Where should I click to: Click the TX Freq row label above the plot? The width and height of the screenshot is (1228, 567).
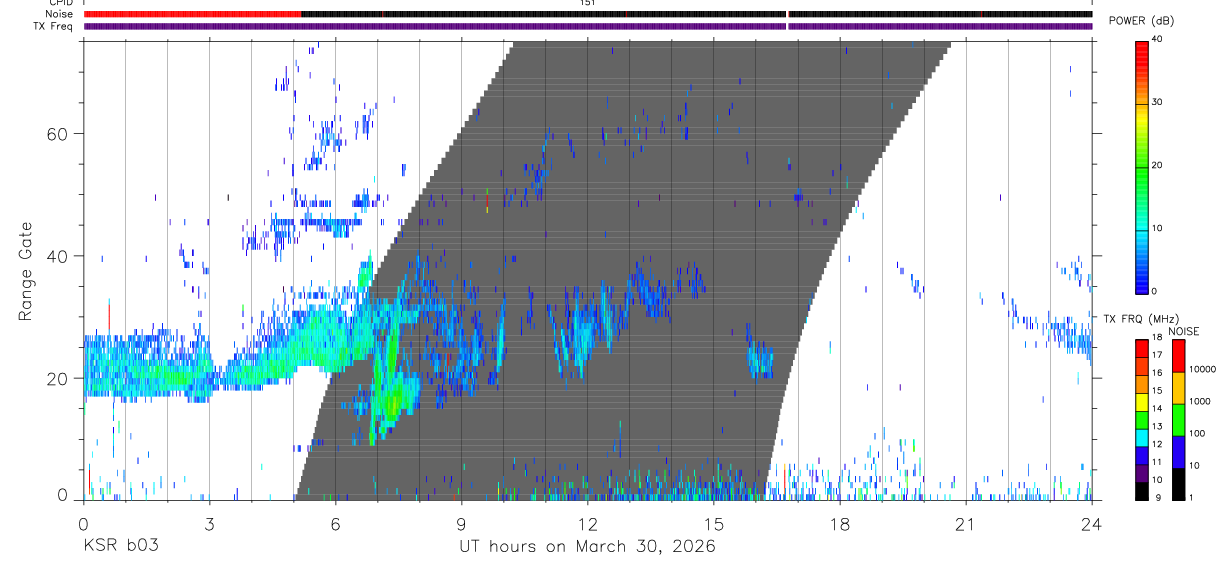click(x=54, y=26)
